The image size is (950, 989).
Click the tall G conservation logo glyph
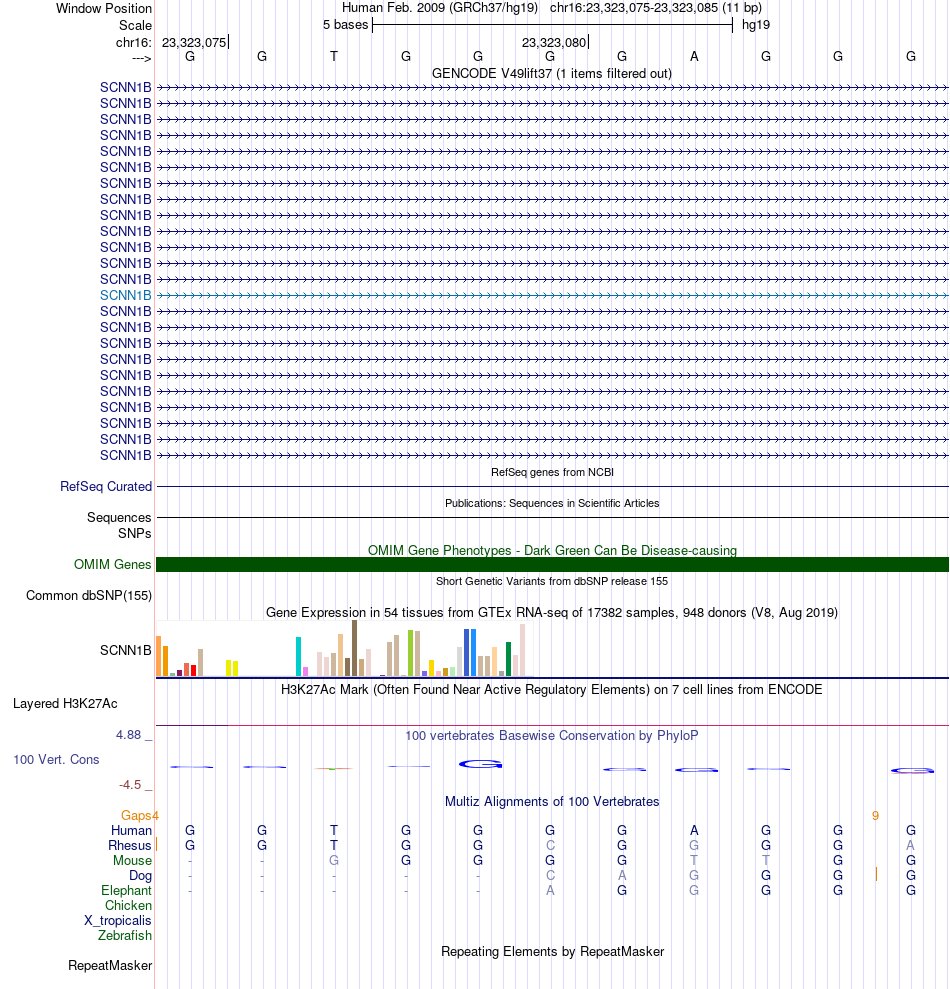coord(480,764)
